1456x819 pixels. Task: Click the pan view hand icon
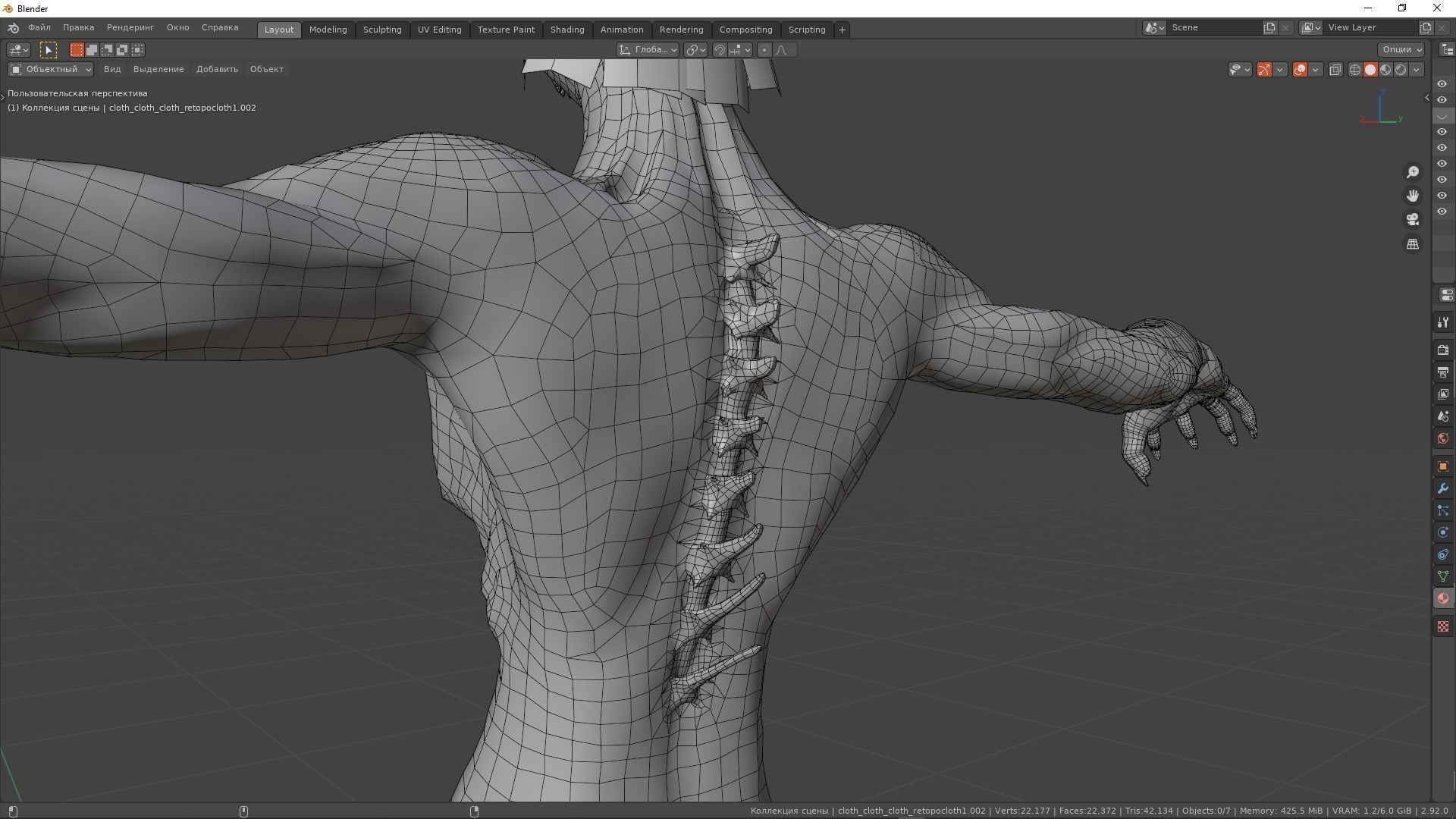coord(1412,196)
